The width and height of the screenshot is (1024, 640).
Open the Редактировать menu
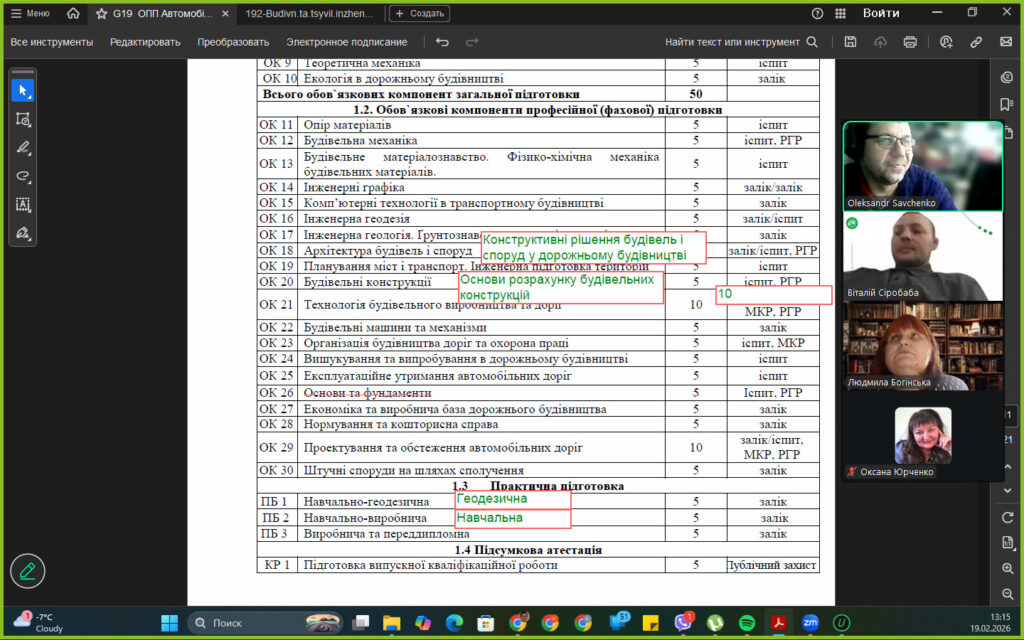pyautogui.click(x=145, y=42)
